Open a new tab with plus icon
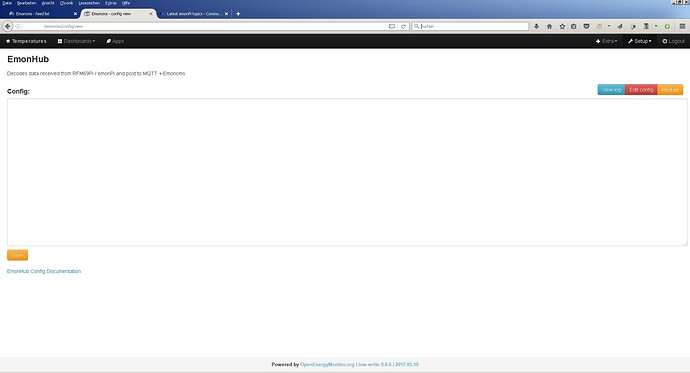690x373 pixels. 238,14
